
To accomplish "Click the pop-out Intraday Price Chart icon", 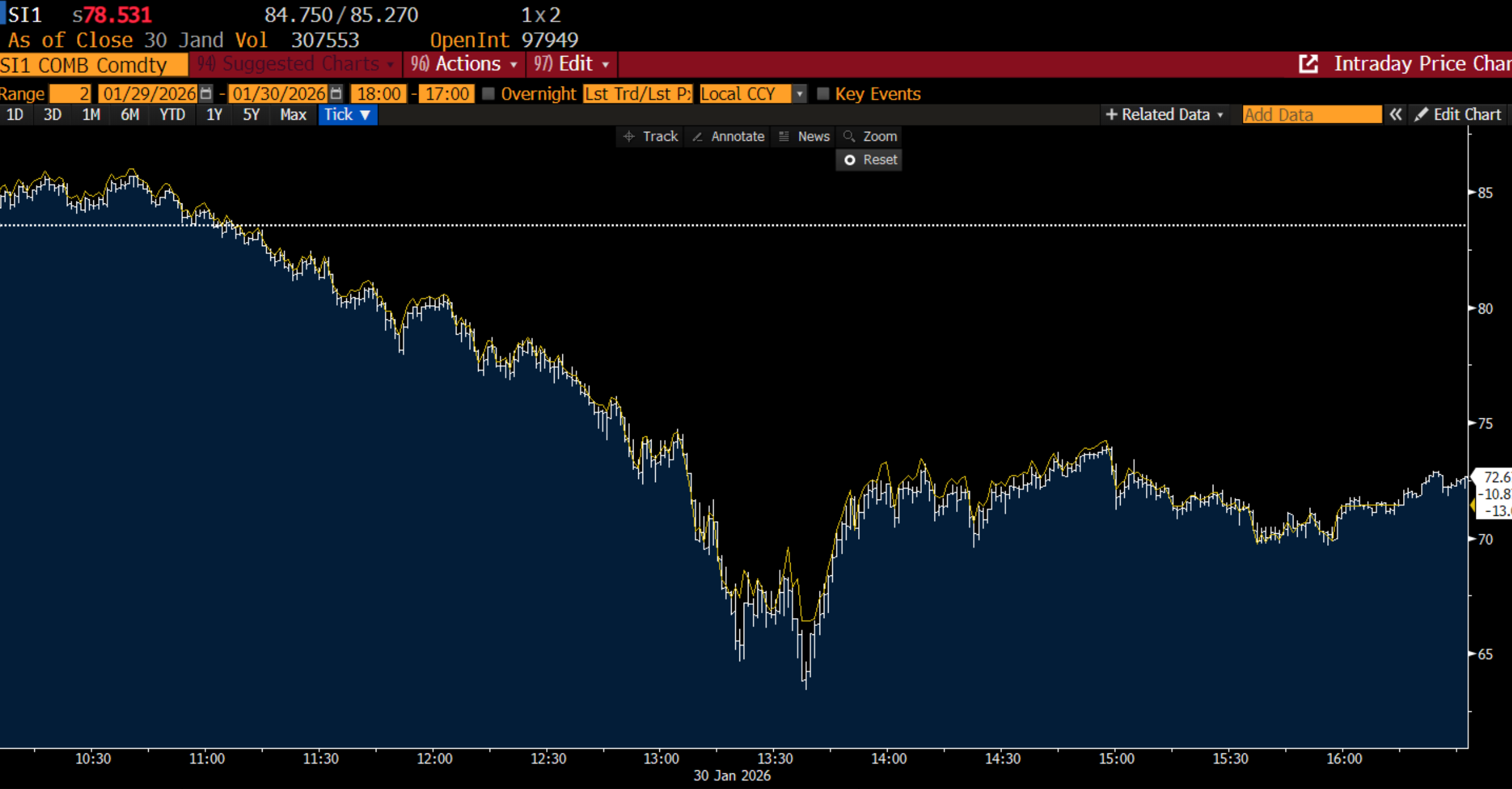I will [1308, 64].
